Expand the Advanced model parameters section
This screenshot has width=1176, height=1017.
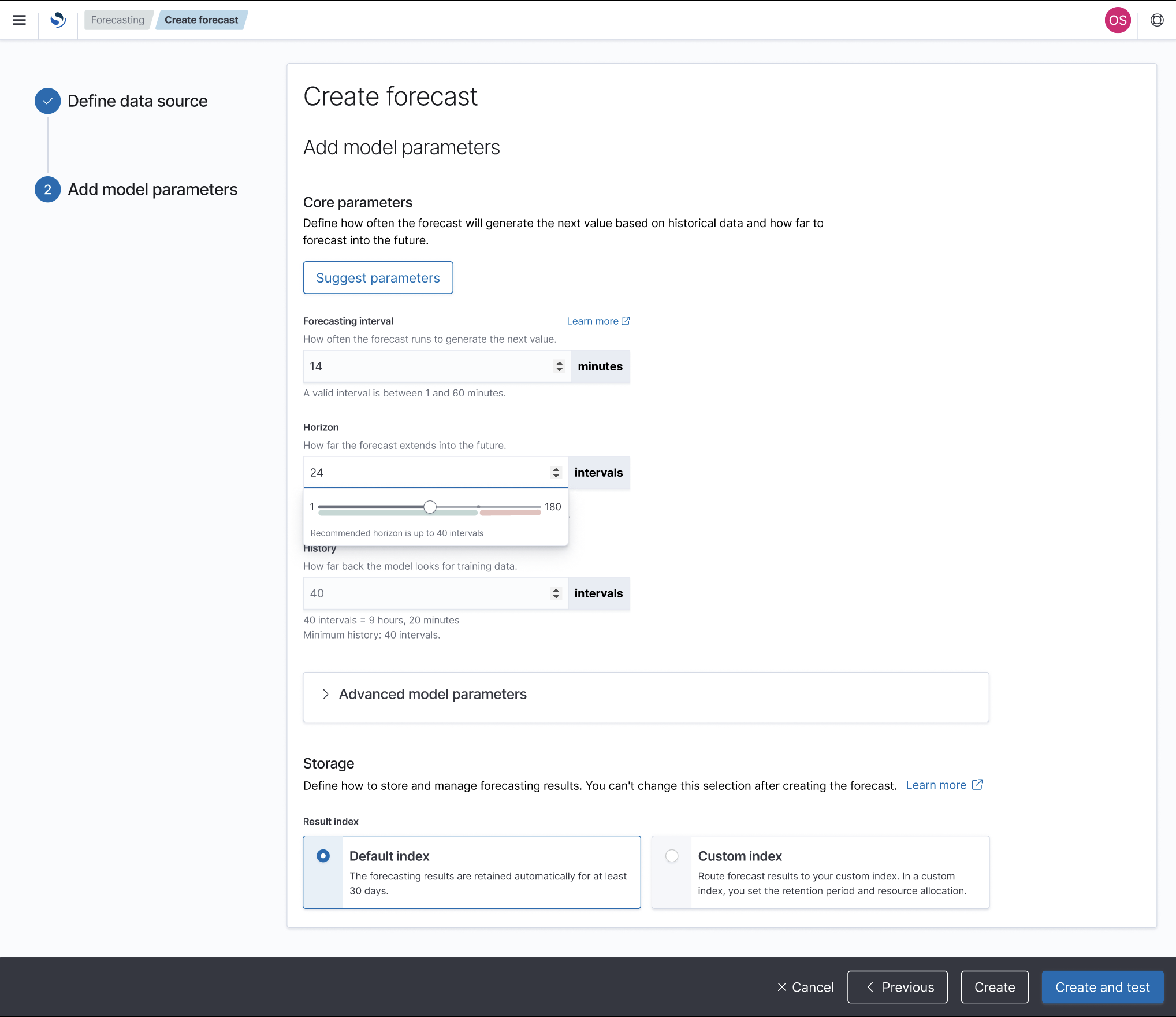tap(432, 694)
